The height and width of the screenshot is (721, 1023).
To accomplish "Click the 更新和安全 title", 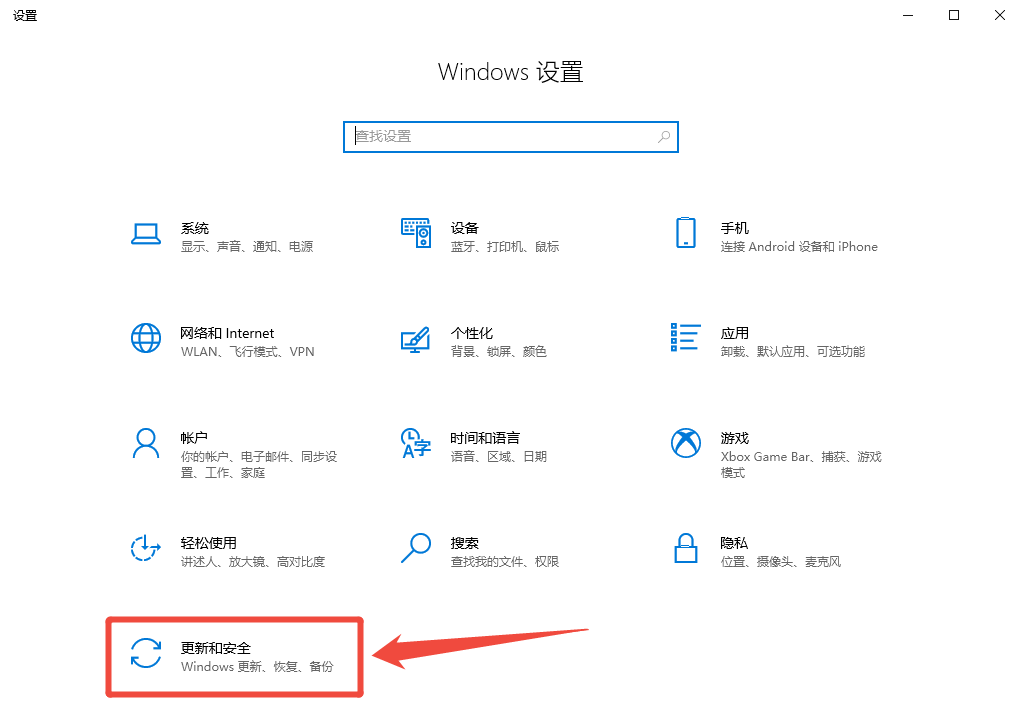I will coord(216,648).
